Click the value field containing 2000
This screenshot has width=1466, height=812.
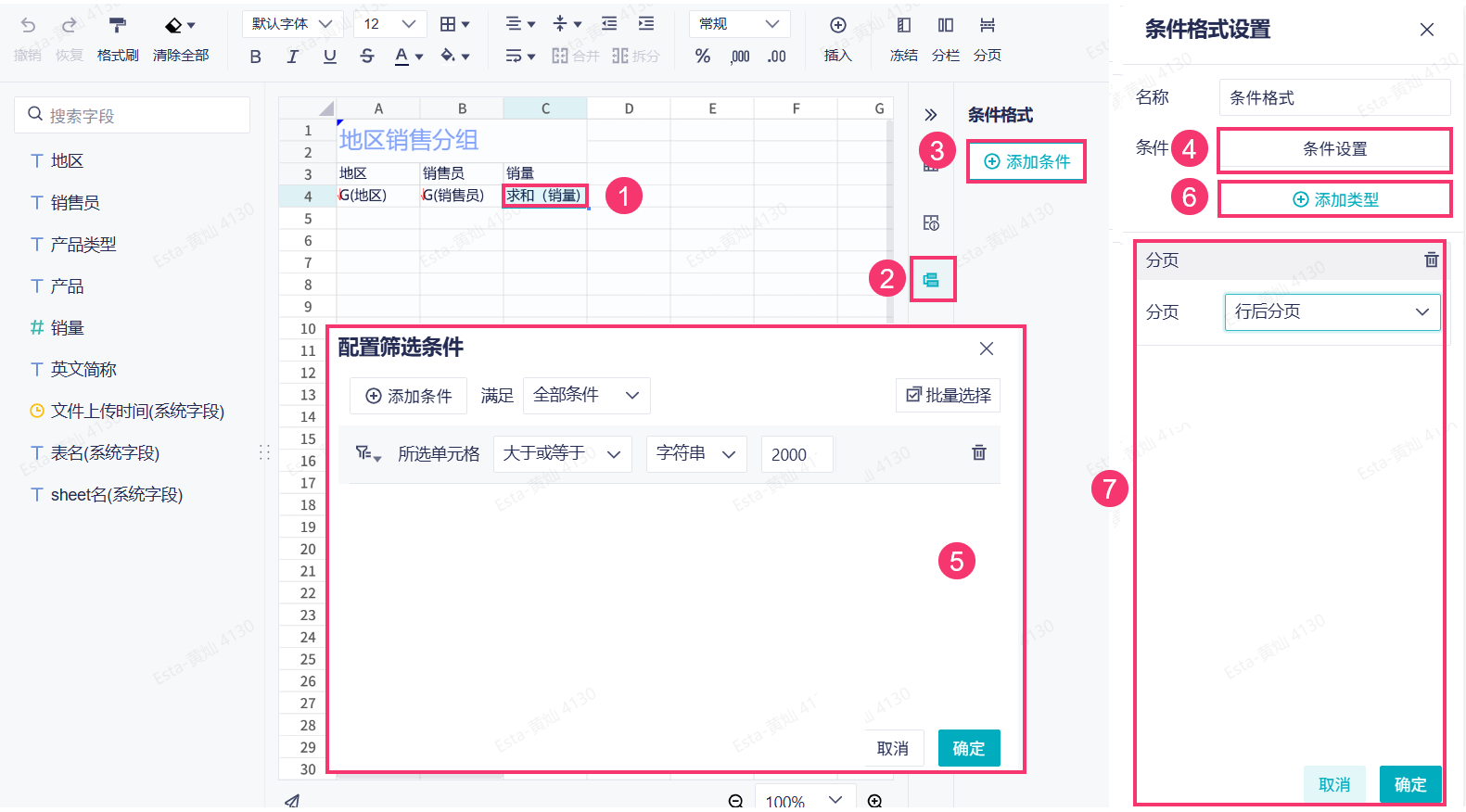pyautogui.click(x=797, y=454)
